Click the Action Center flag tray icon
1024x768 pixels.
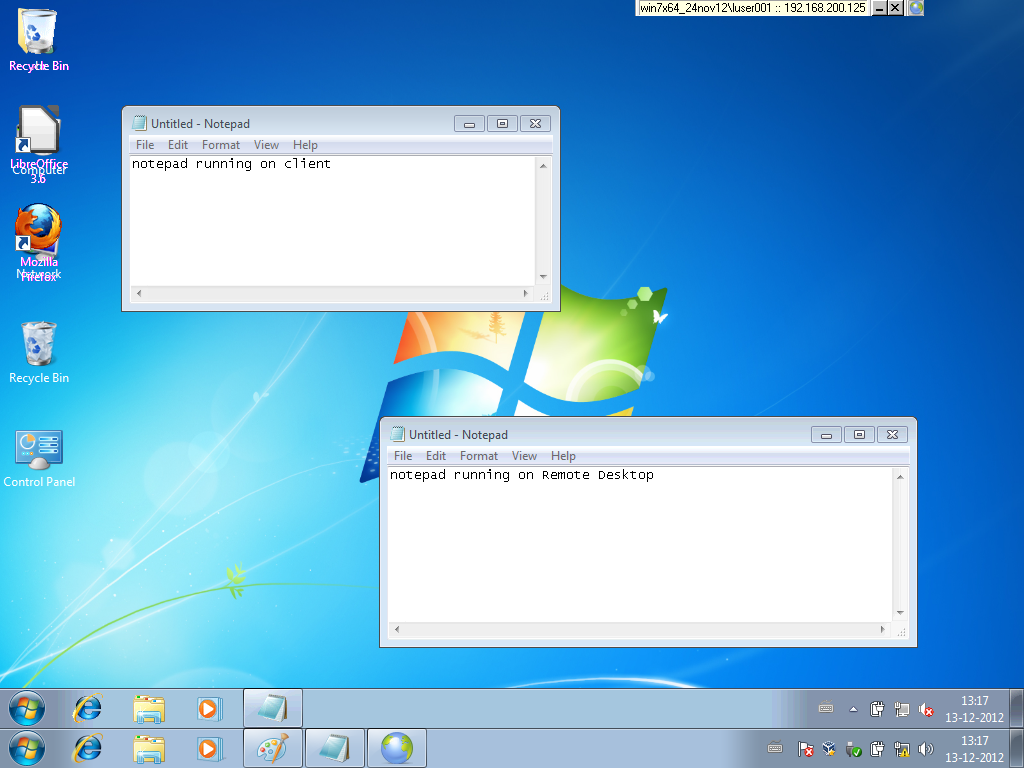point(805,748)
